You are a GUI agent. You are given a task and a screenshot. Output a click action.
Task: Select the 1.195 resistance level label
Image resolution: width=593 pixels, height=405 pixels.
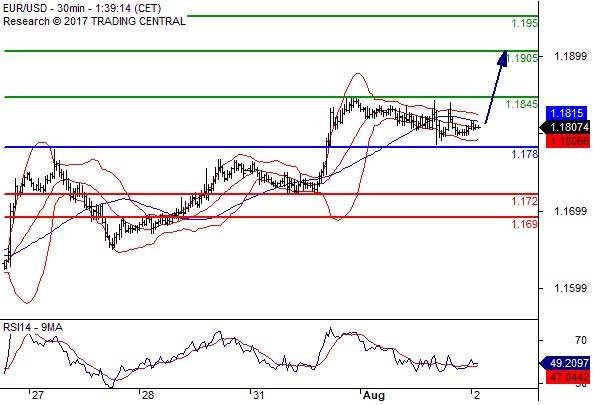pyautogui.click(x=524, y=23)
